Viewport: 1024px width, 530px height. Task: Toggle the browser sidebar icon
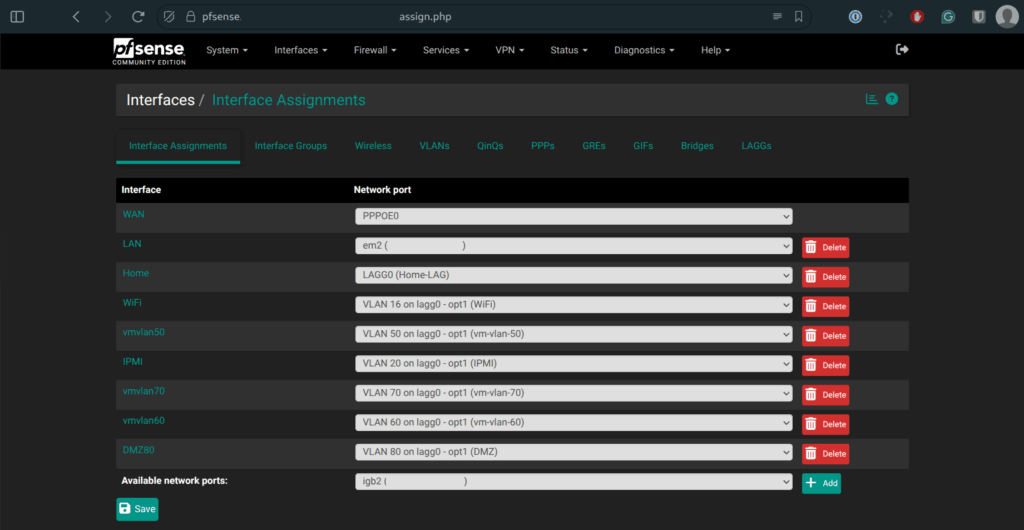pos(17,17)
